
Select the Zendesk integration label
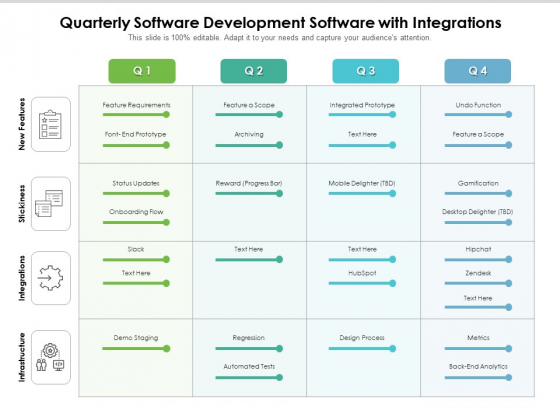[x=478, y=273]
